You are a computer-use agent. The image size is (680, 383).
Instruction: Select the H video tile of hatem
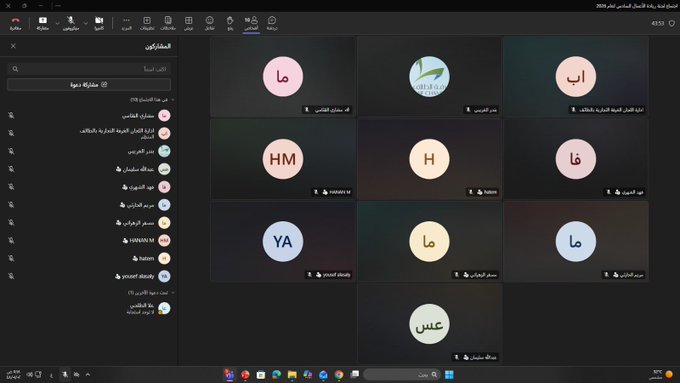pos(429,159)
